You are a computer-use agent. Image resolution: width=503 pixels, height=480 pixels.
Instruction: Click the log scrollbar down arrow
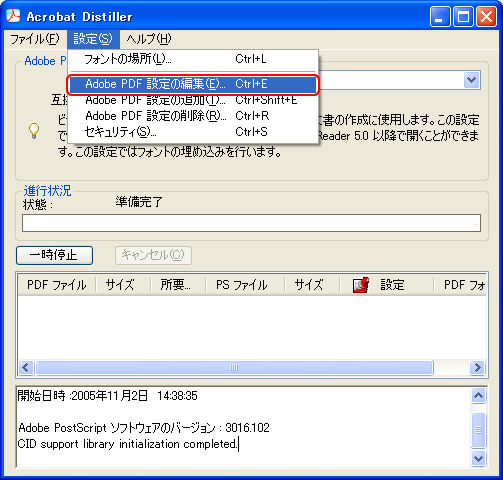pyautogui.click(x=479, y=459)
